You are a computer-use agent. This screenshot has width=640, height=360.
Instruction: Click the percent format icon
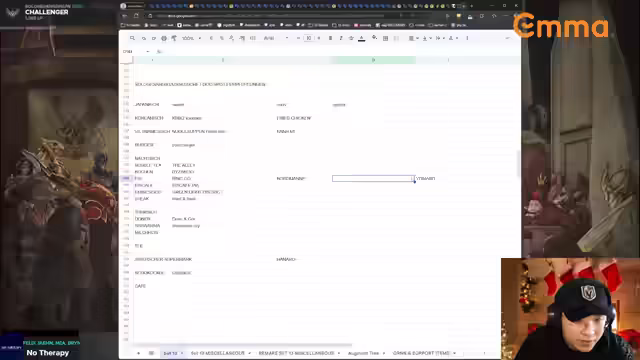tap(222, 38)
